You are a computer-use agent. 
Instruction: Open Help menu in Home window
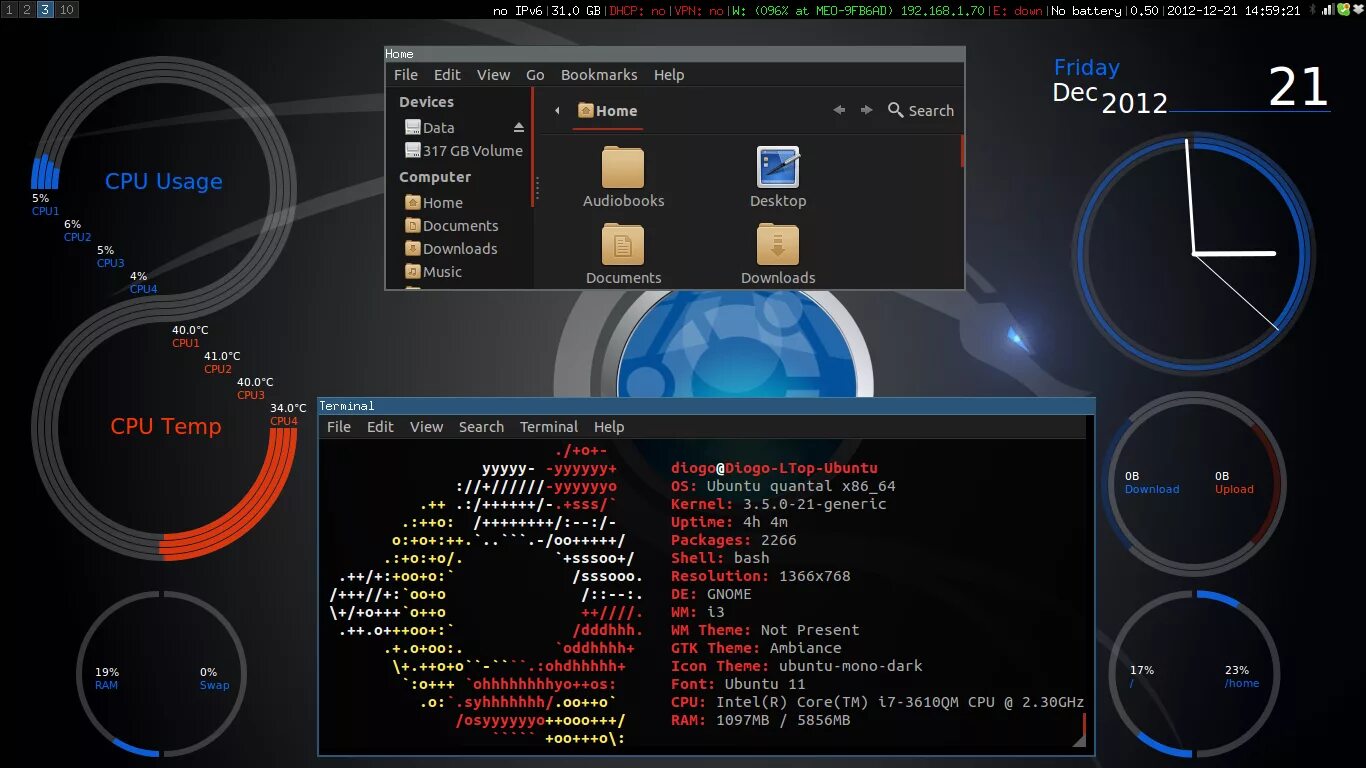pos(669,75)
